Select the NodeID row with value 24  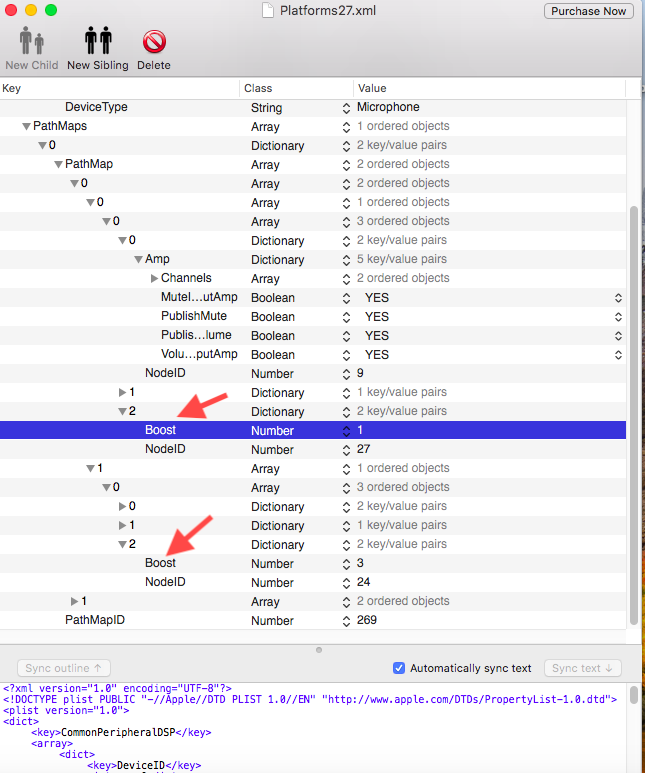click(313, 582)
